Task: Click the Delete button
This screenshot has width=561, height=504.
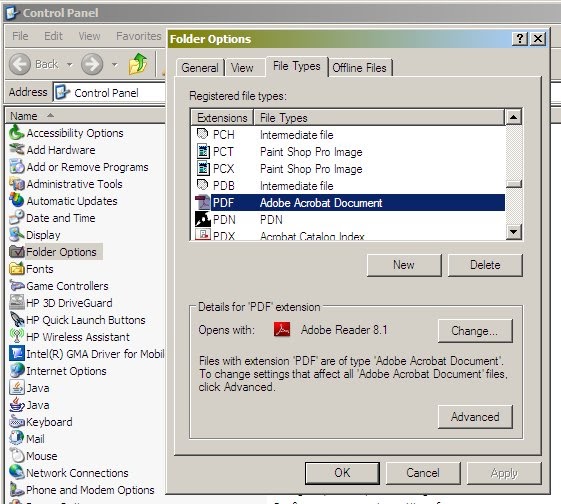Action: click(485, 265)
